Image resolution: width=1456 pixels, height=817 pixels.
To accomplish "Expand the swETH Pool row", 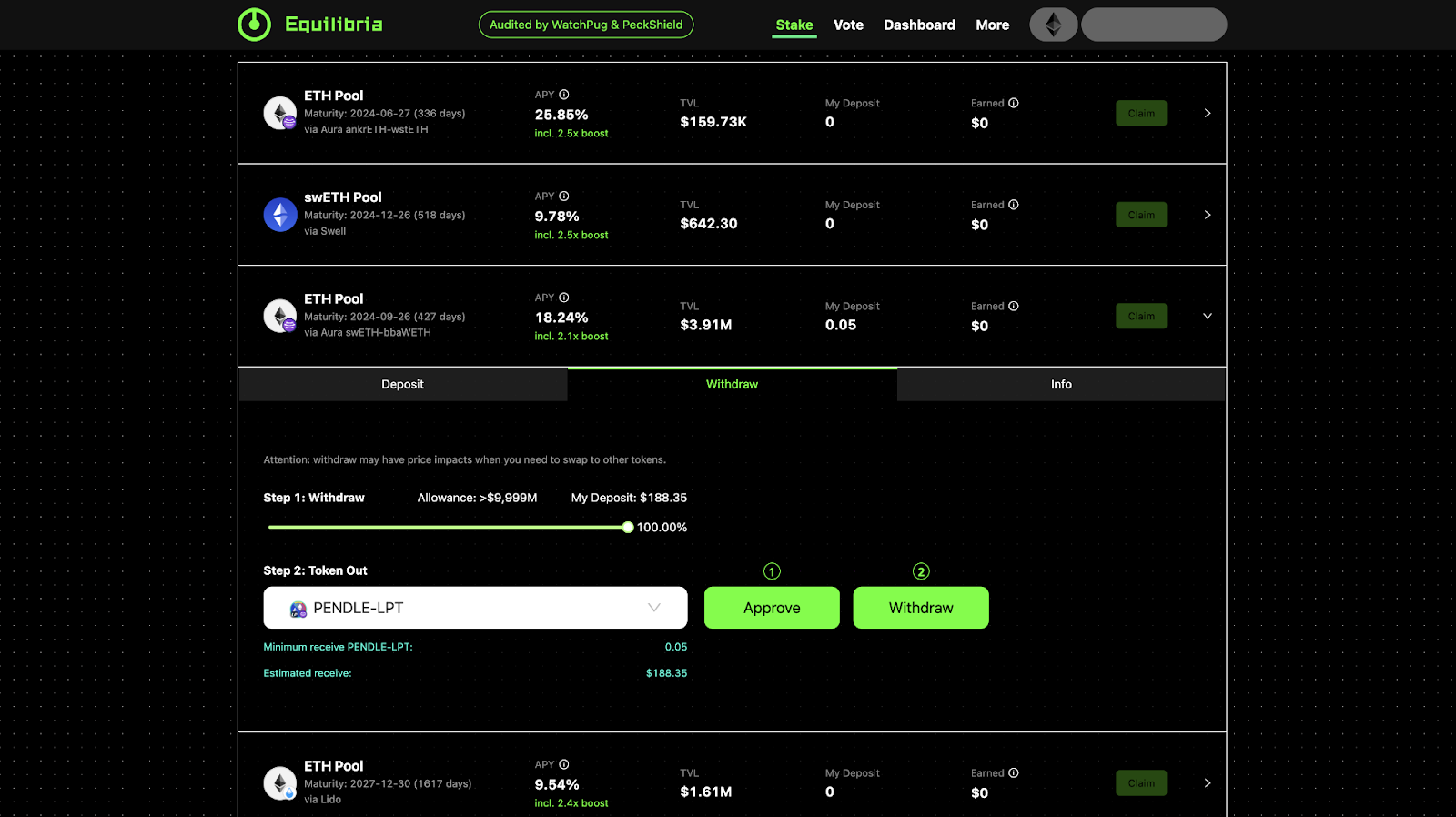I will [1208, 215].
